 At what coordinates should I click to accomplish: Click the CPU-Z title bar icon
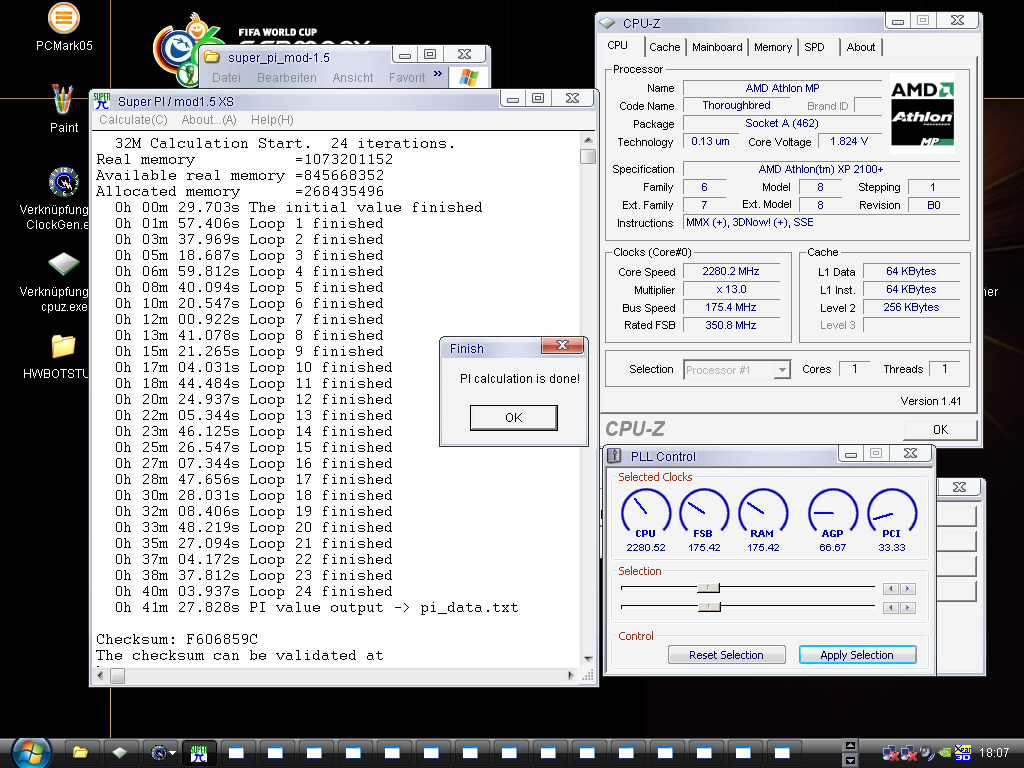click(607, 23)
